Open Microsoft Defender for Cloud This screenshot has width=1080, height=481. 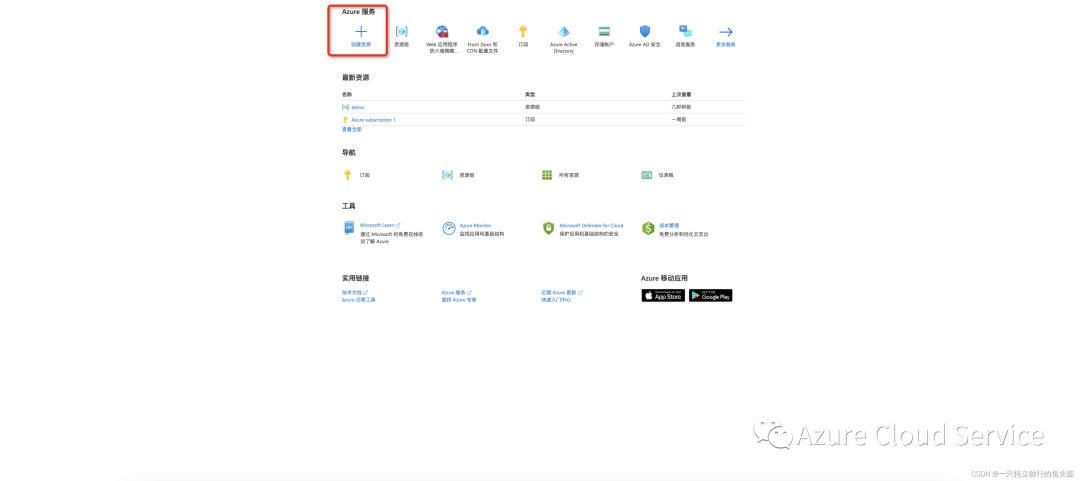point(591,225)
